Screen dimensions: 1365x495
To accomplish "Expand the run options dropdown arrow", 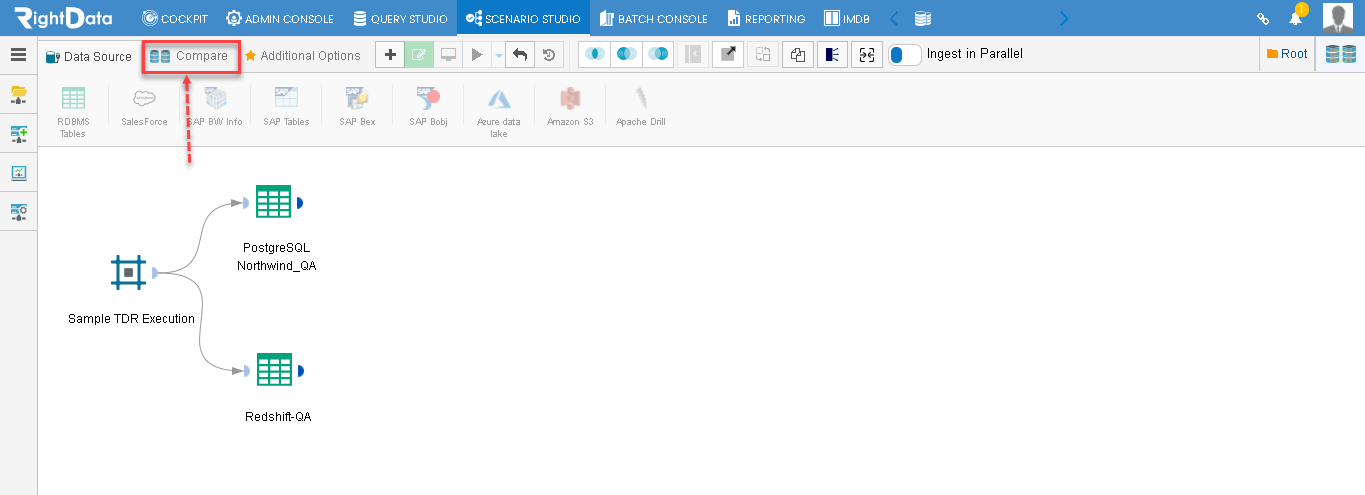I will coord(498,56).
